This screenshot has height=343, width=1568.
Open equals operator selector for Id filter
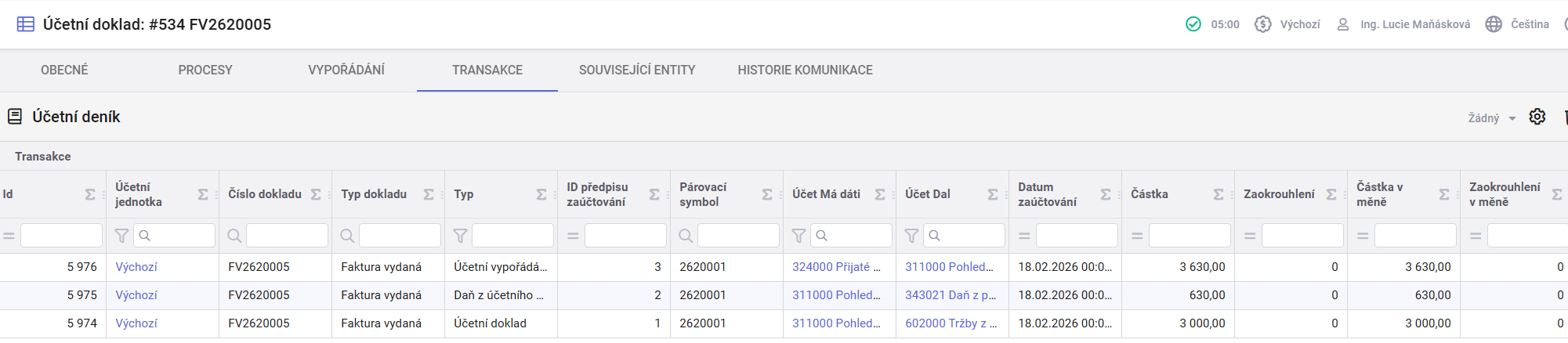pos(9,236)
